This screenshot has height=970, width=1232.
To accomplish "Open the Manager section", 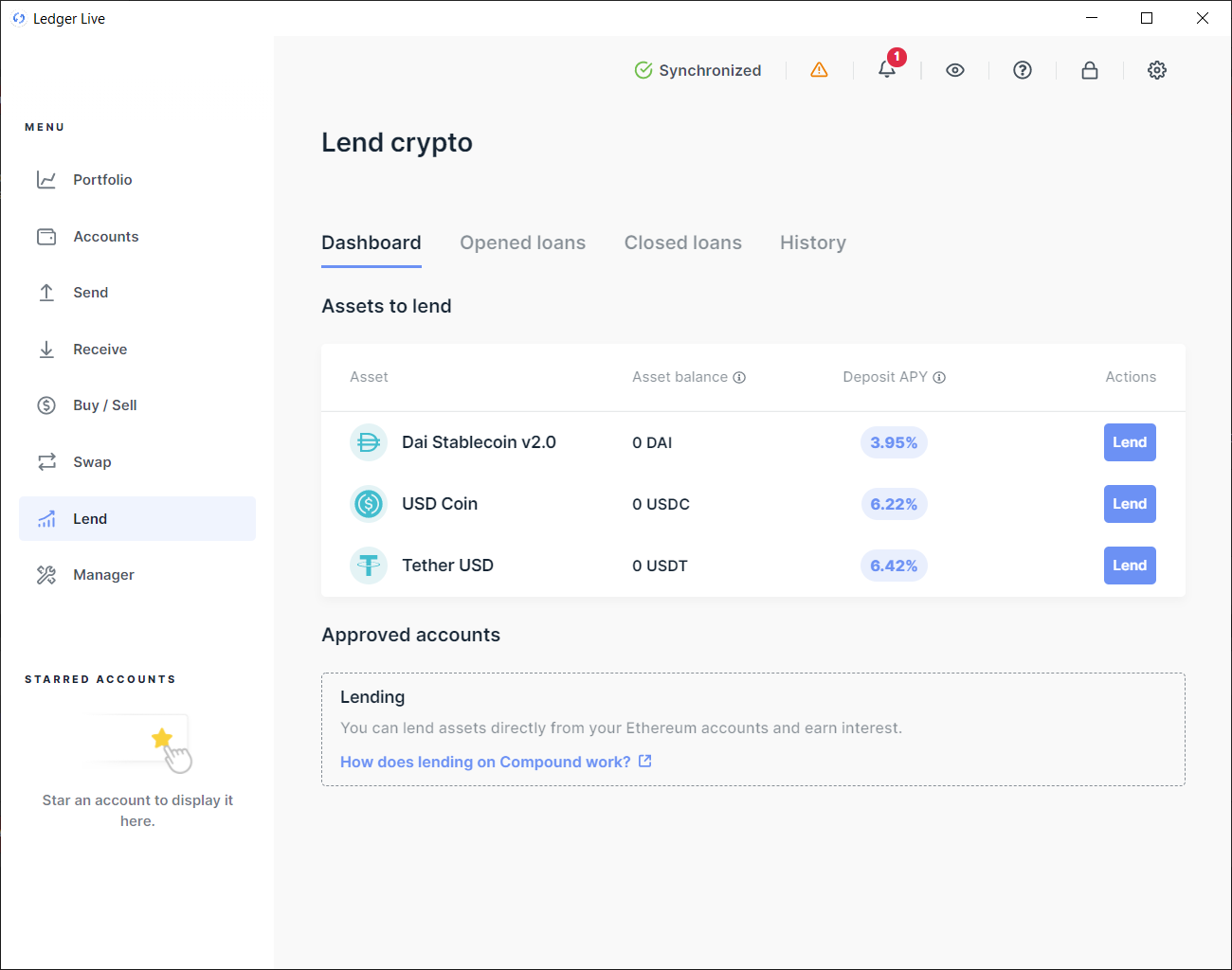I will pyautogui.click(x=103, y=574).
